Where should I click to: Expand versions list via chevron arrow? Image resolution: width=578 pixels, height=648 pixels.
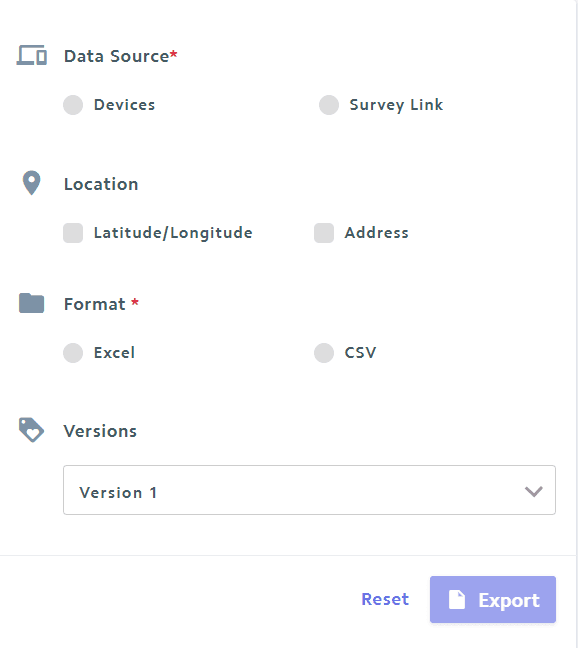click(533, 491)
